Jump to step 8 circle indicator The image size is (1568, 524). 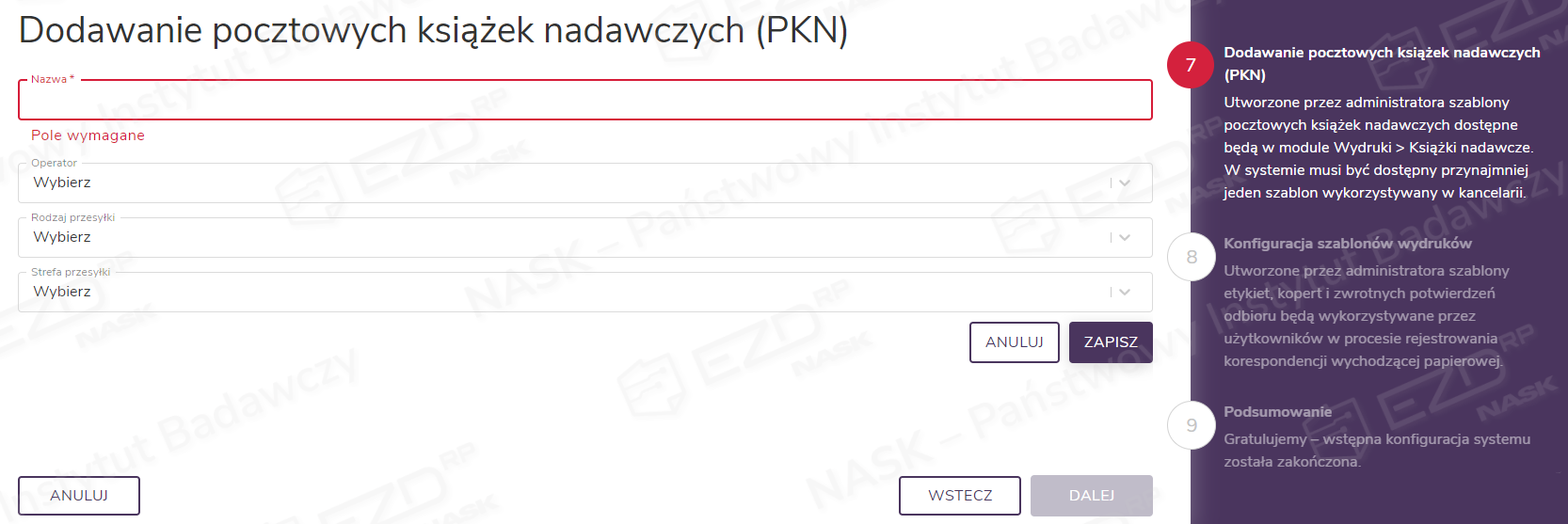[1192, 257]
